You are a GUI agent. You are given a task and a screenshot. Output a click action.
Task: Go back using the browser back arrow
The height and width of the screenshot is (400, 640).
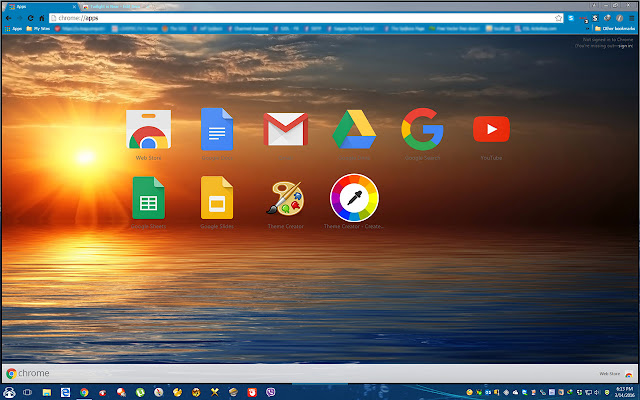tap(9, 18)
